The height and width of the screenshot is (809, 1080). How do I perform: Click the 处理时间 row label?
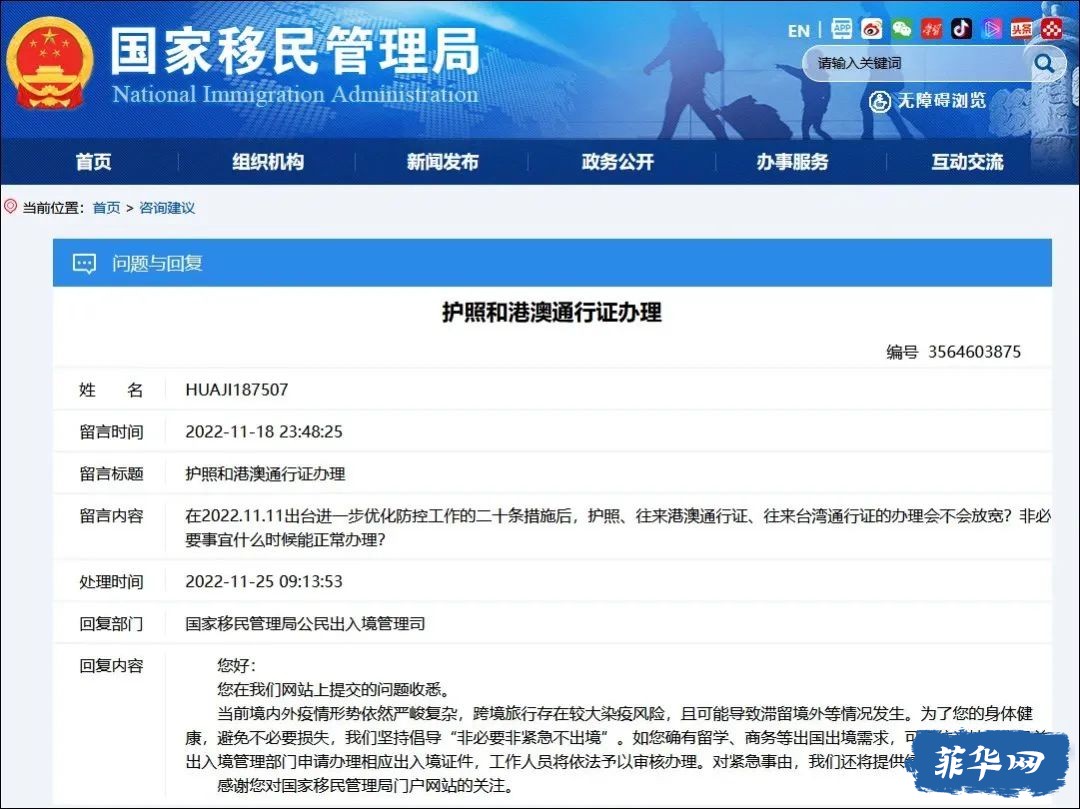(x=111, y=582)
